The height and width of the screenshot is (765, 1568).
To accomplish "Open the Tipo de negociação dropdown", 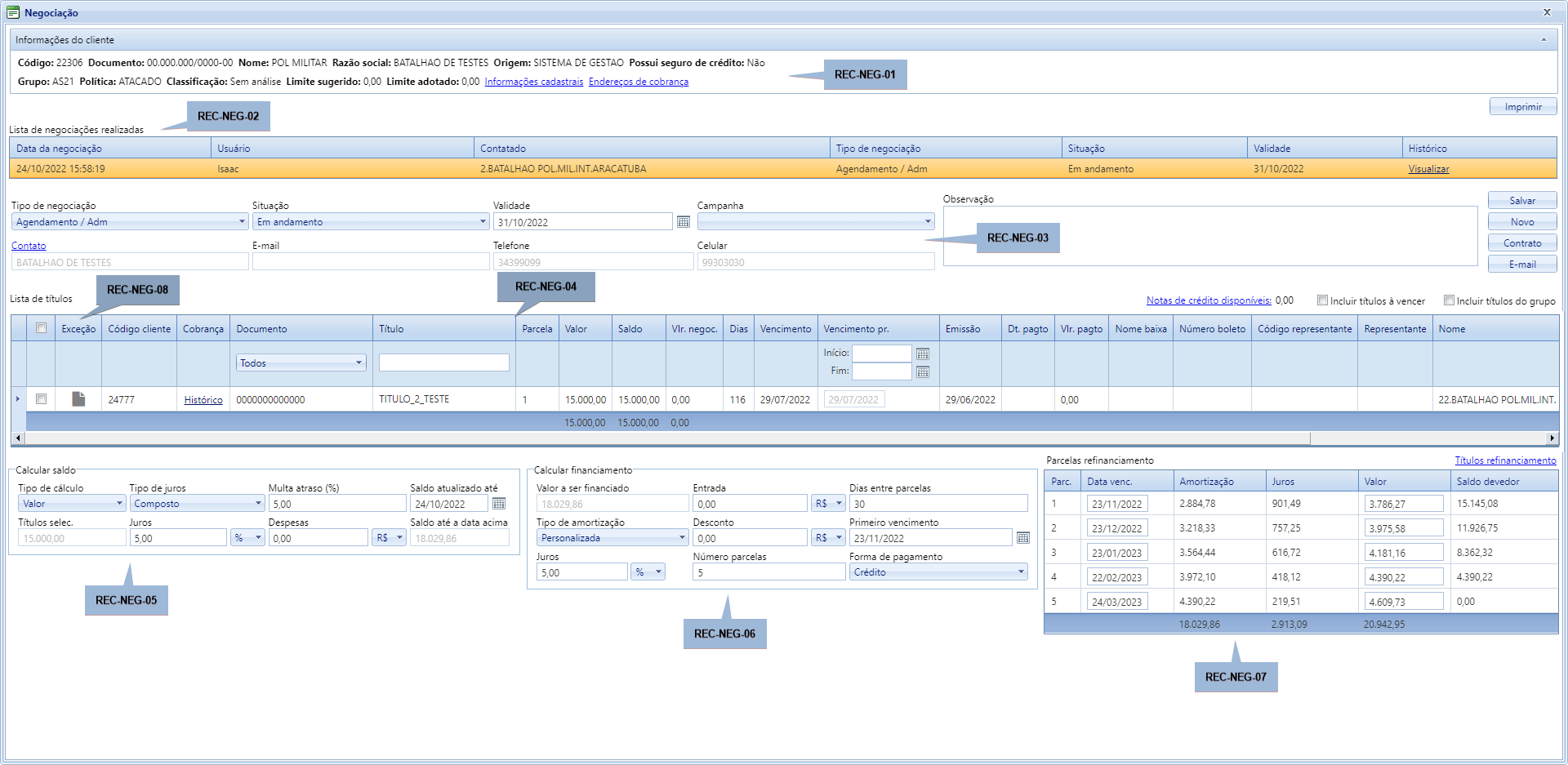I will [130, 222].
